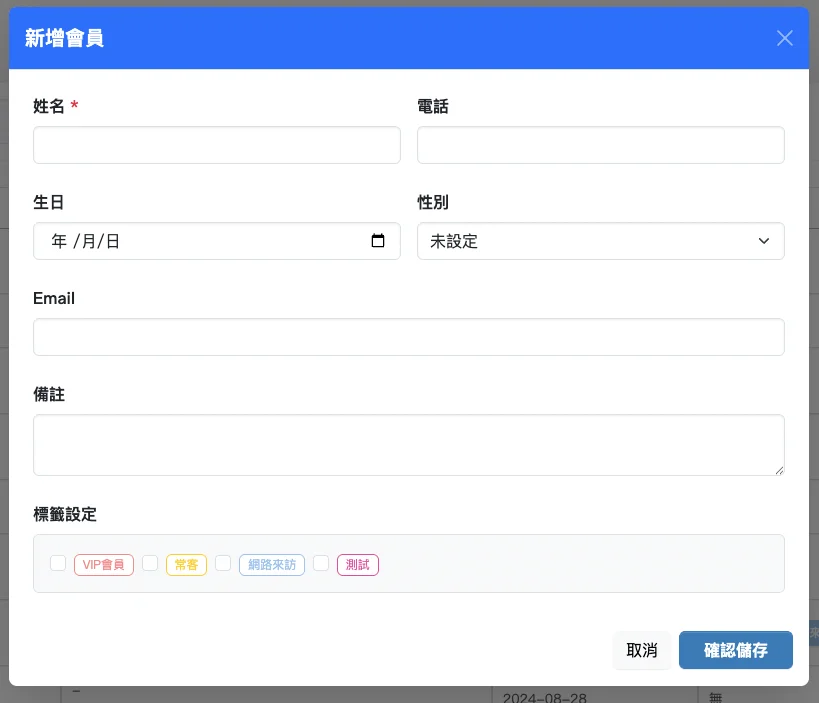Check the VIP會員 tag checkbox
This screenshot has height=703, width=819.
coord(58,563)
